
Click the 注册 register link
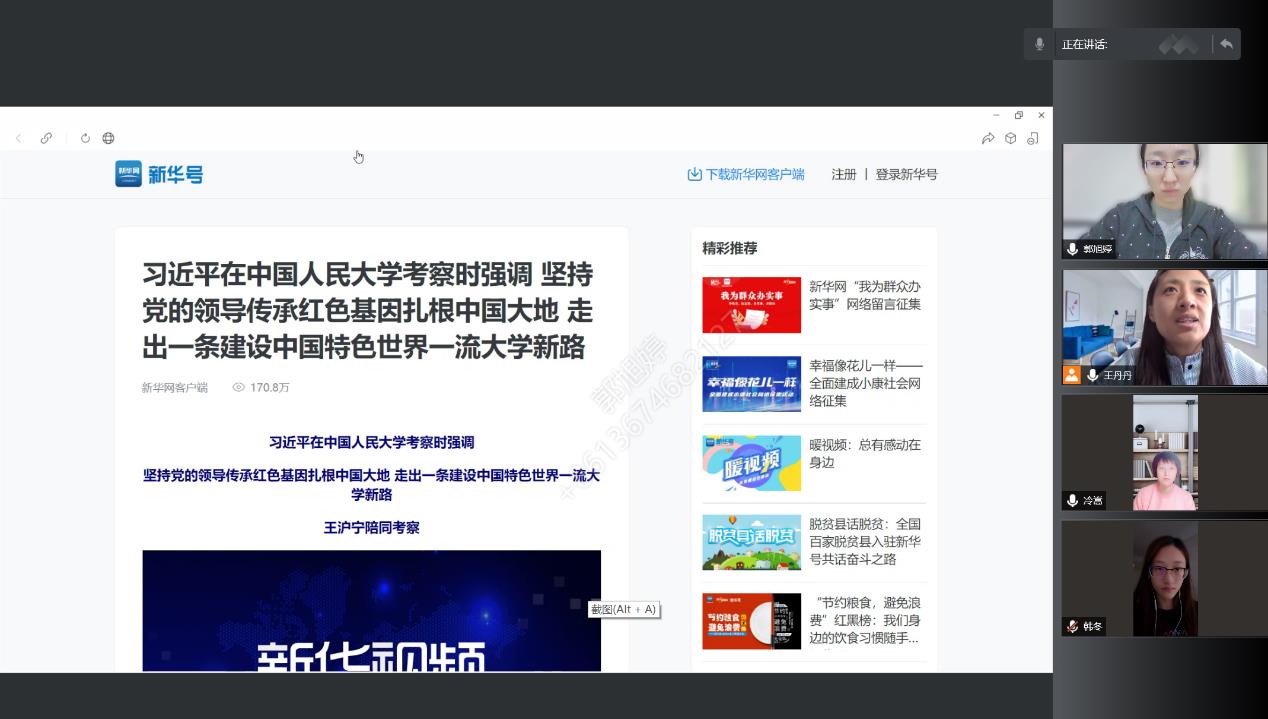[x=844, y=174]
